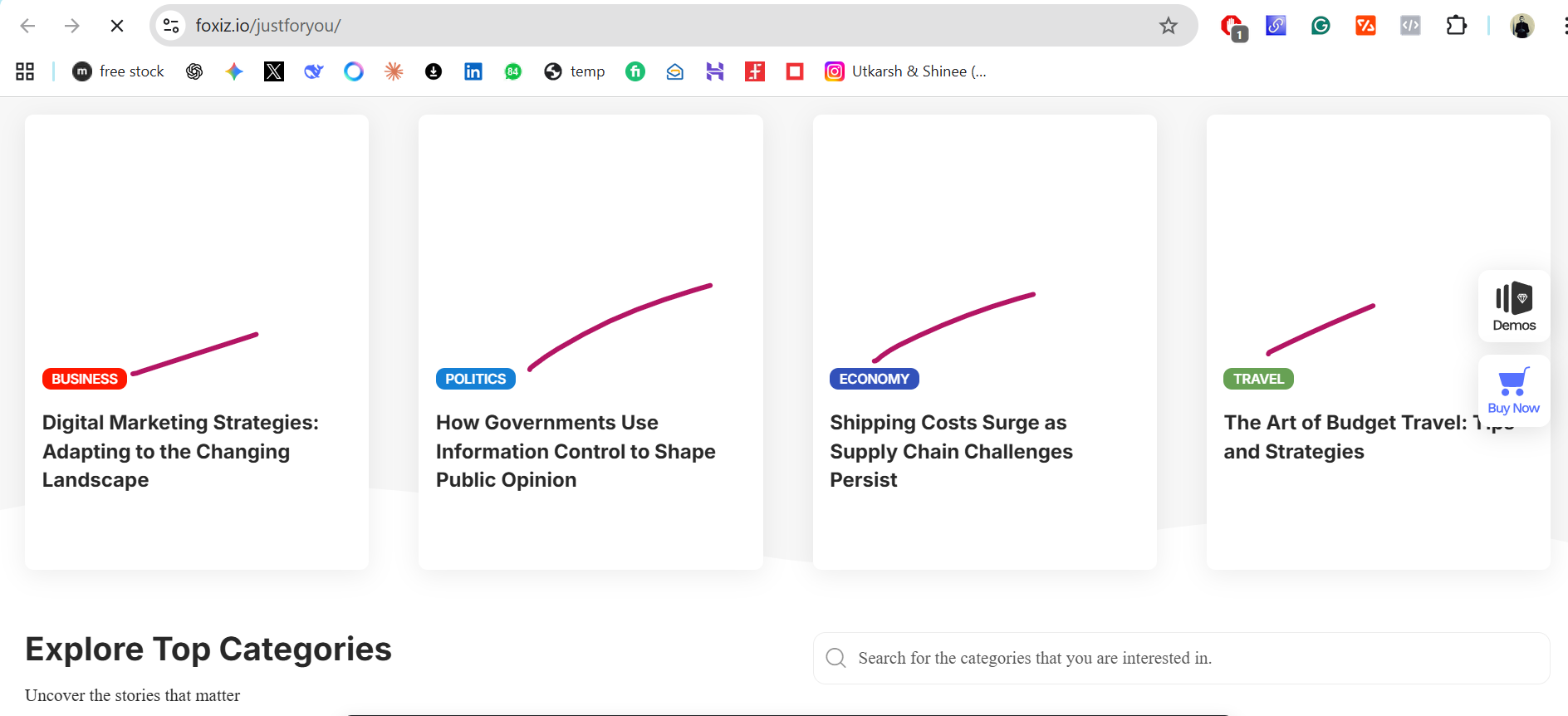Open the 'temp' bookmark
1568x716 pixels.
(x=575, y=71)
